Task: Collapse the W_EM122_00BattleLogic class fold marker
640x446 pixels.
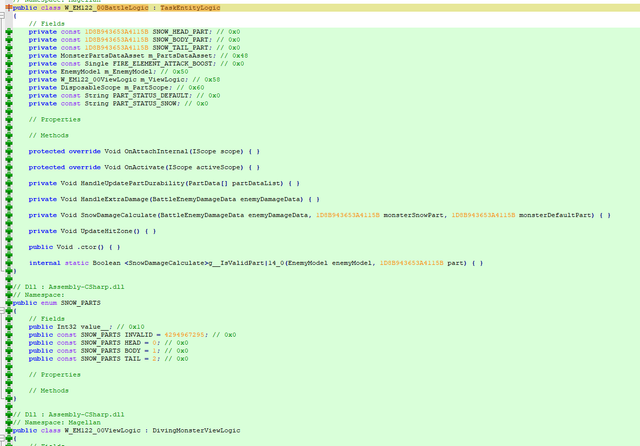Action: tap(2, 16)
